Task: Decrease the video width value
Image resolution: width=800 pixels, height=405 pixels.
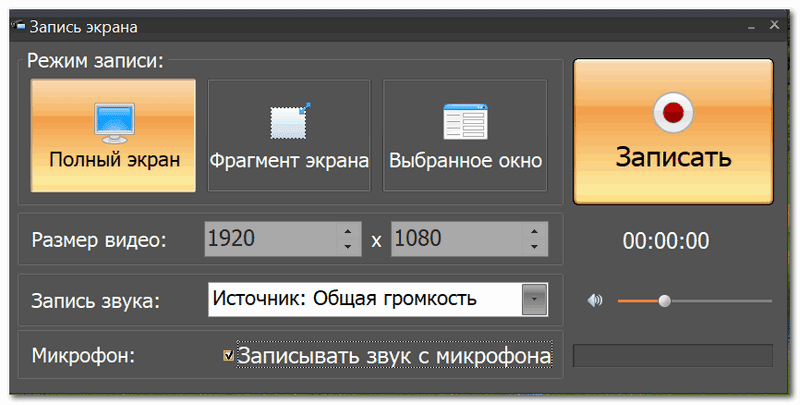Action: click(x=348, y=247)
